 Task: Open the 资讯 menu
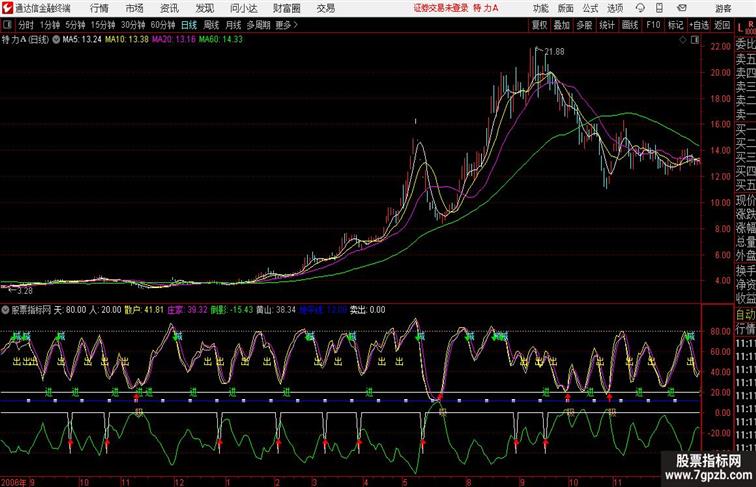point(169,8)
